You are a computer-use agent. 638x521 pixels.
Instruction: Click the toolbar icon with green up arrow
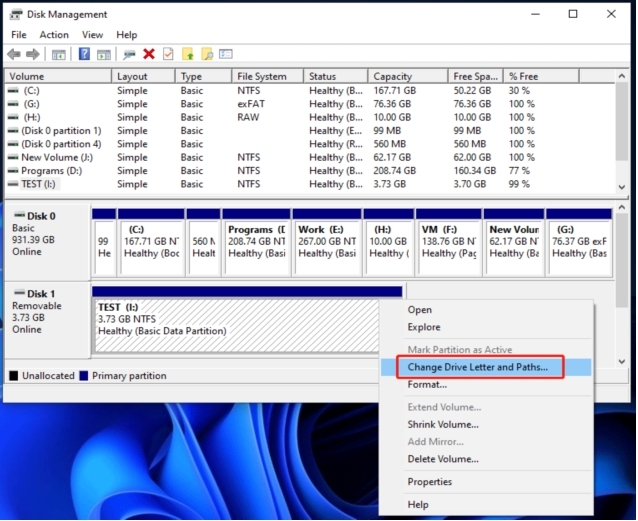(188, 54)
